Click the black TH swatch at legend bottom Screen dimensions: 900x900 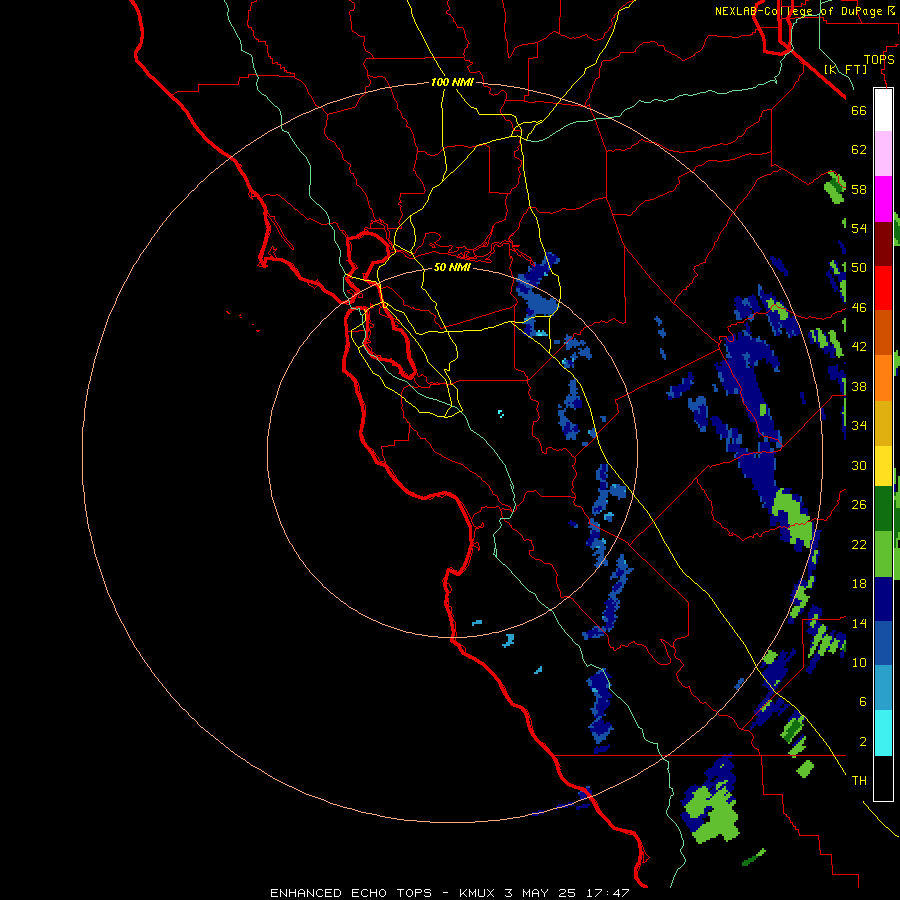point(883,778)
